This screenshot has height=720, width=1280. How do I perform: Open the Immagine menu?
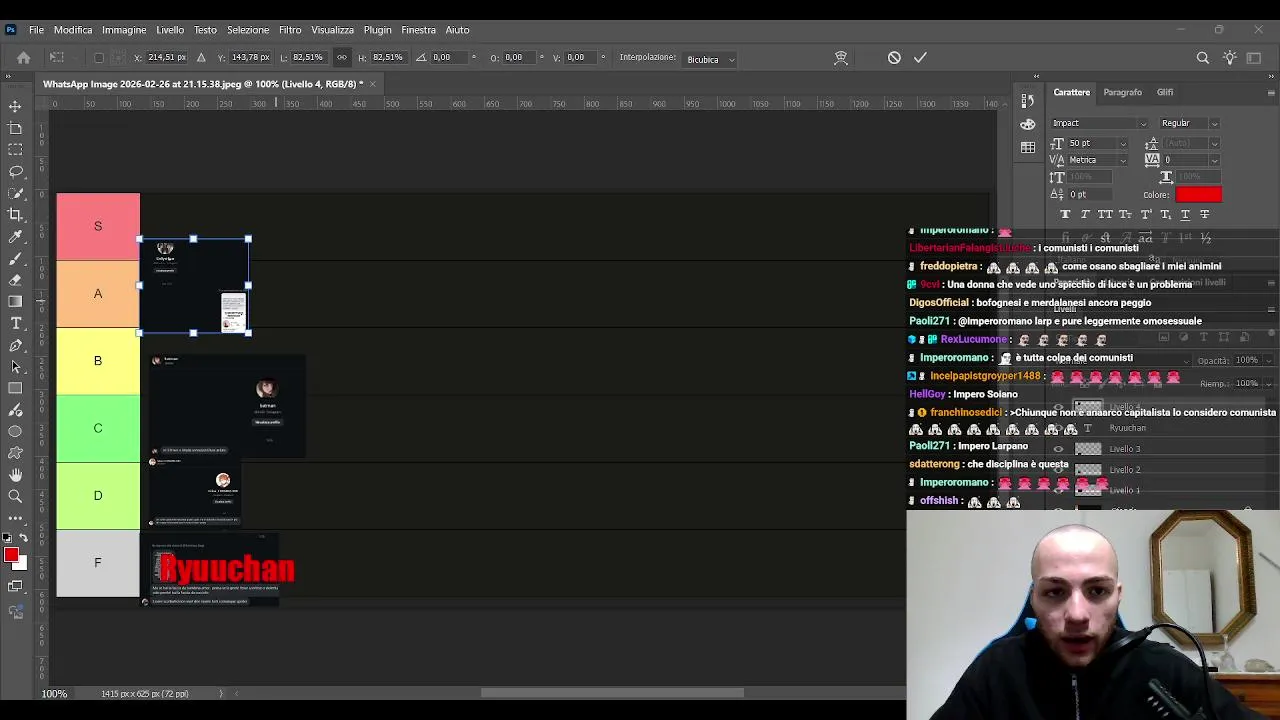coord(124,30)
